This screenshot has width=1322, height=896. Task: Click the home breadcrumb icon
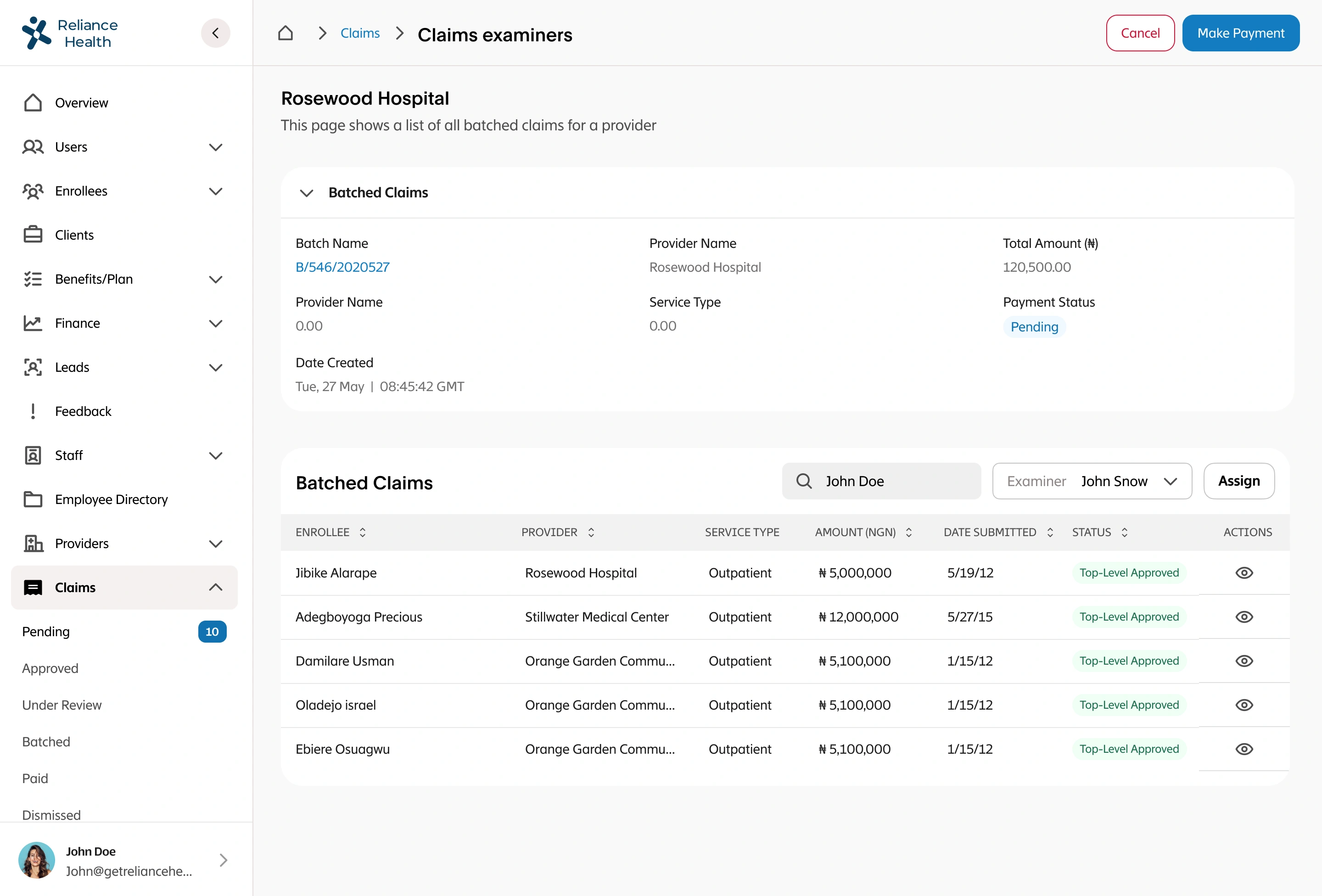tap(285, 33)
